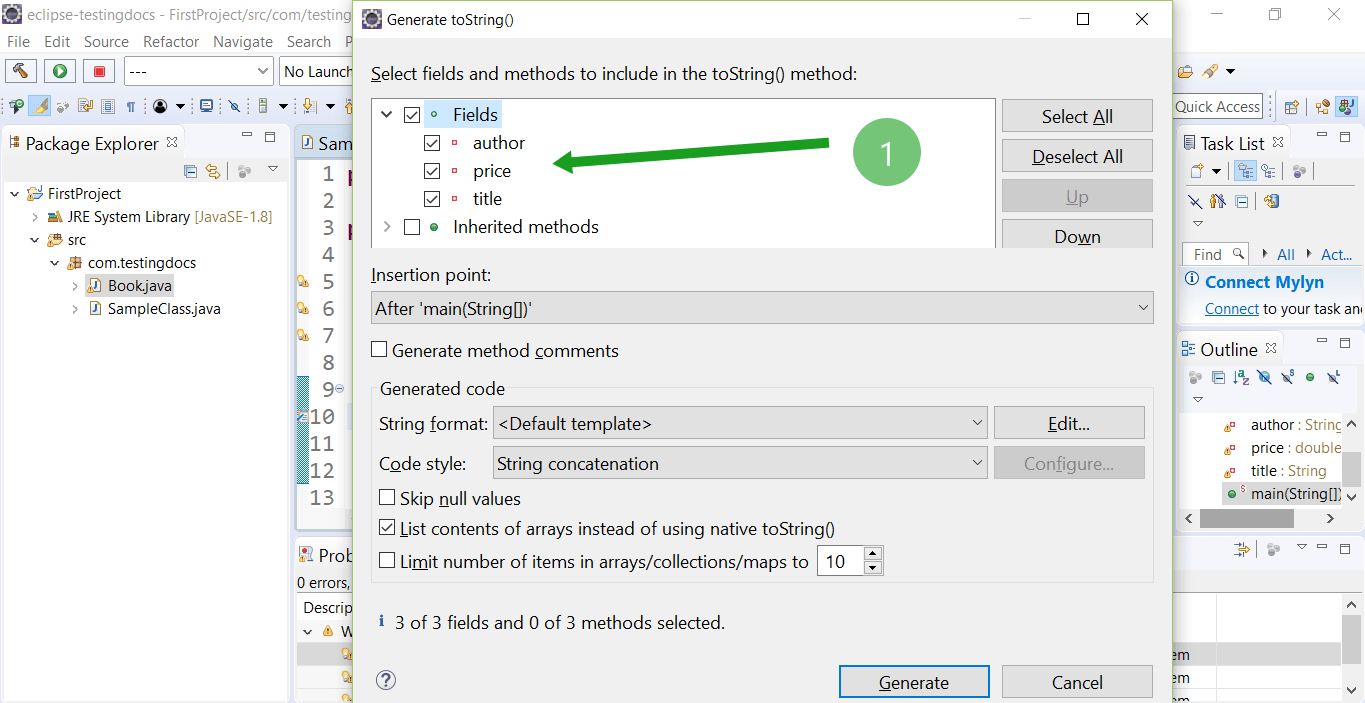Image resolution: width=1365 pixels, height=703 pixels.
Task: Switch to the Outline tab
Action: click(x=1229, y=348)
